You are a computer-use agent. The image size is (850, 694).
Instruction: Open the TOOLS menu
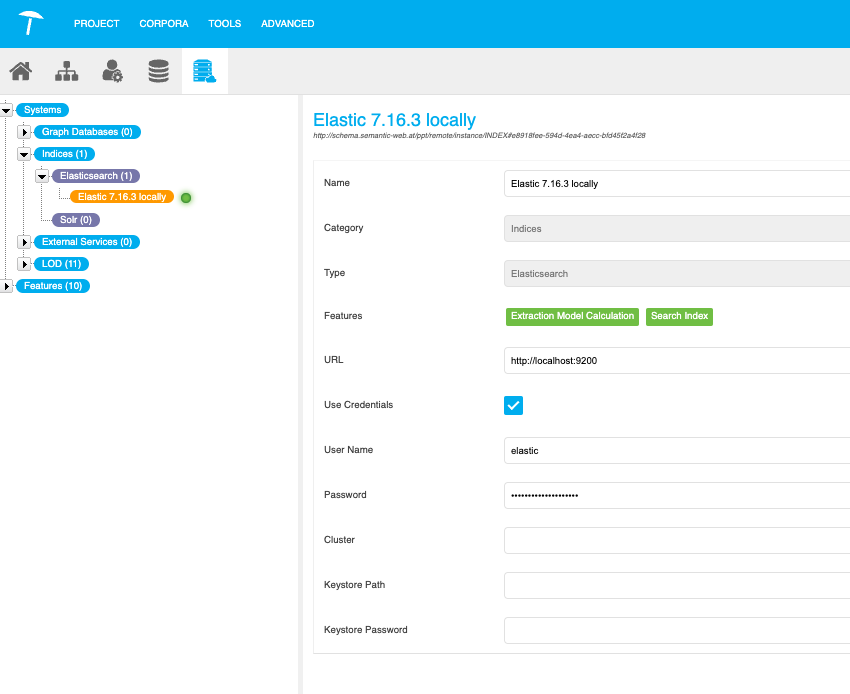click(x=224, y=23)
